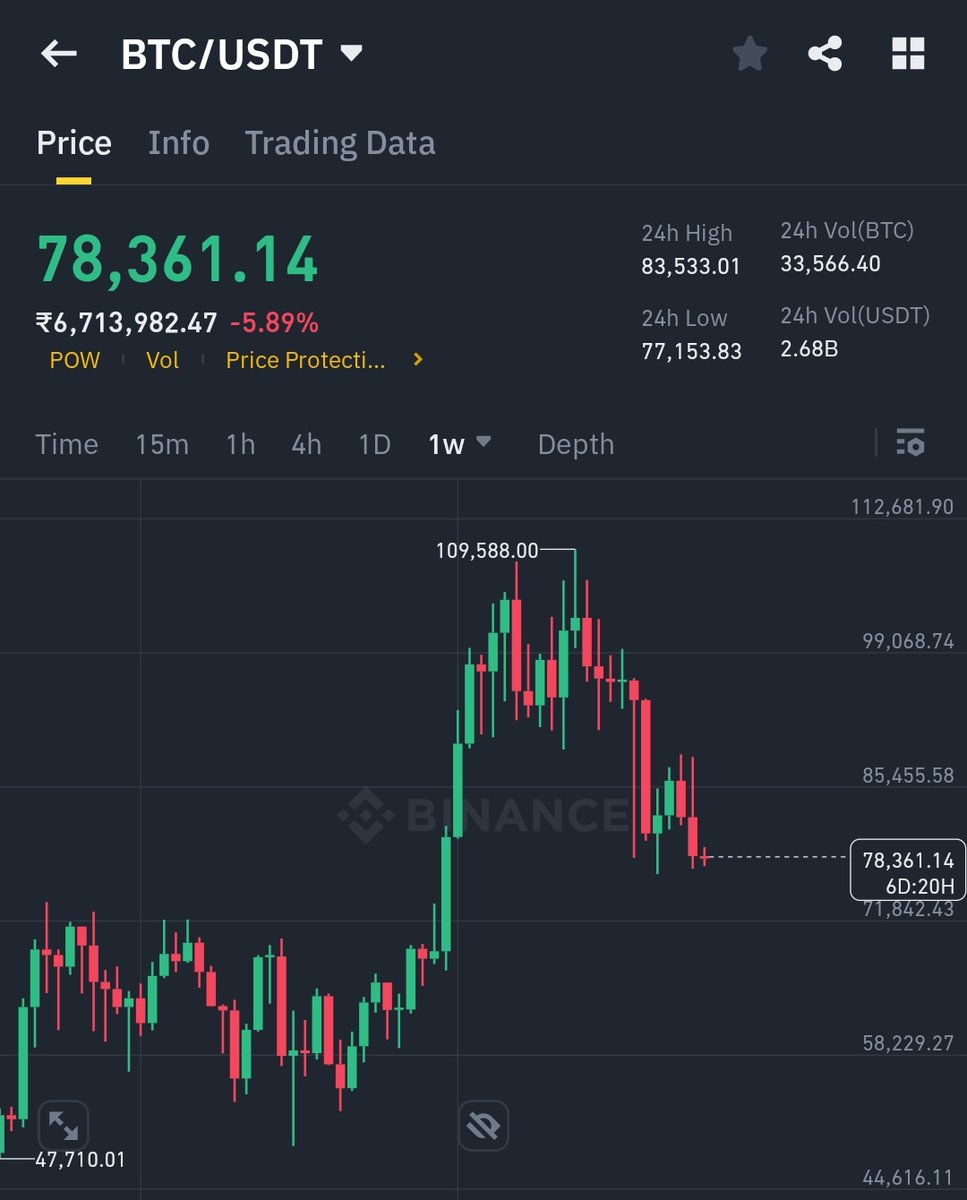Image resolution: width=967 pixels, height=1200 pixels.
Task: Click the ₹6,713,982.47 converted price
Action: [127, 323]
